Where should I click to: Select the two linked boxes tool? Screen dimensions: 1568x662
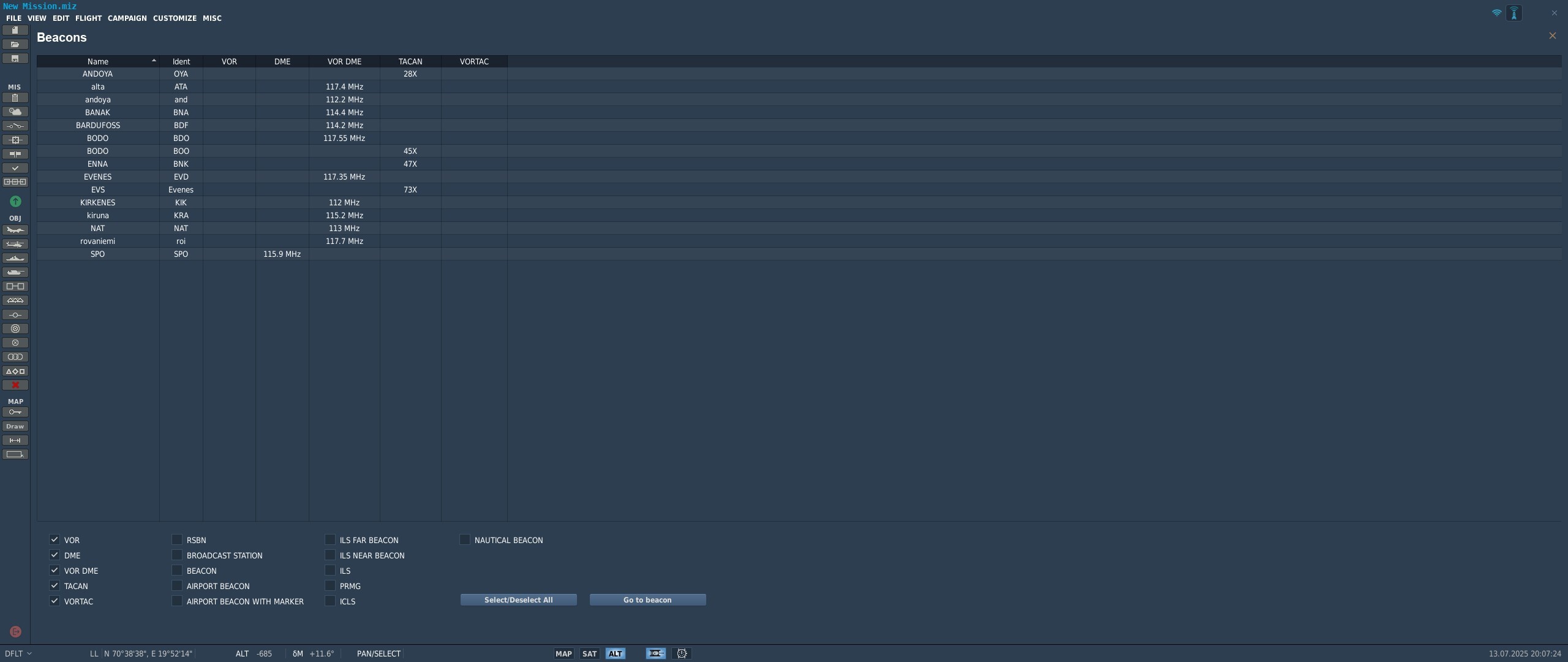(15, 286)
